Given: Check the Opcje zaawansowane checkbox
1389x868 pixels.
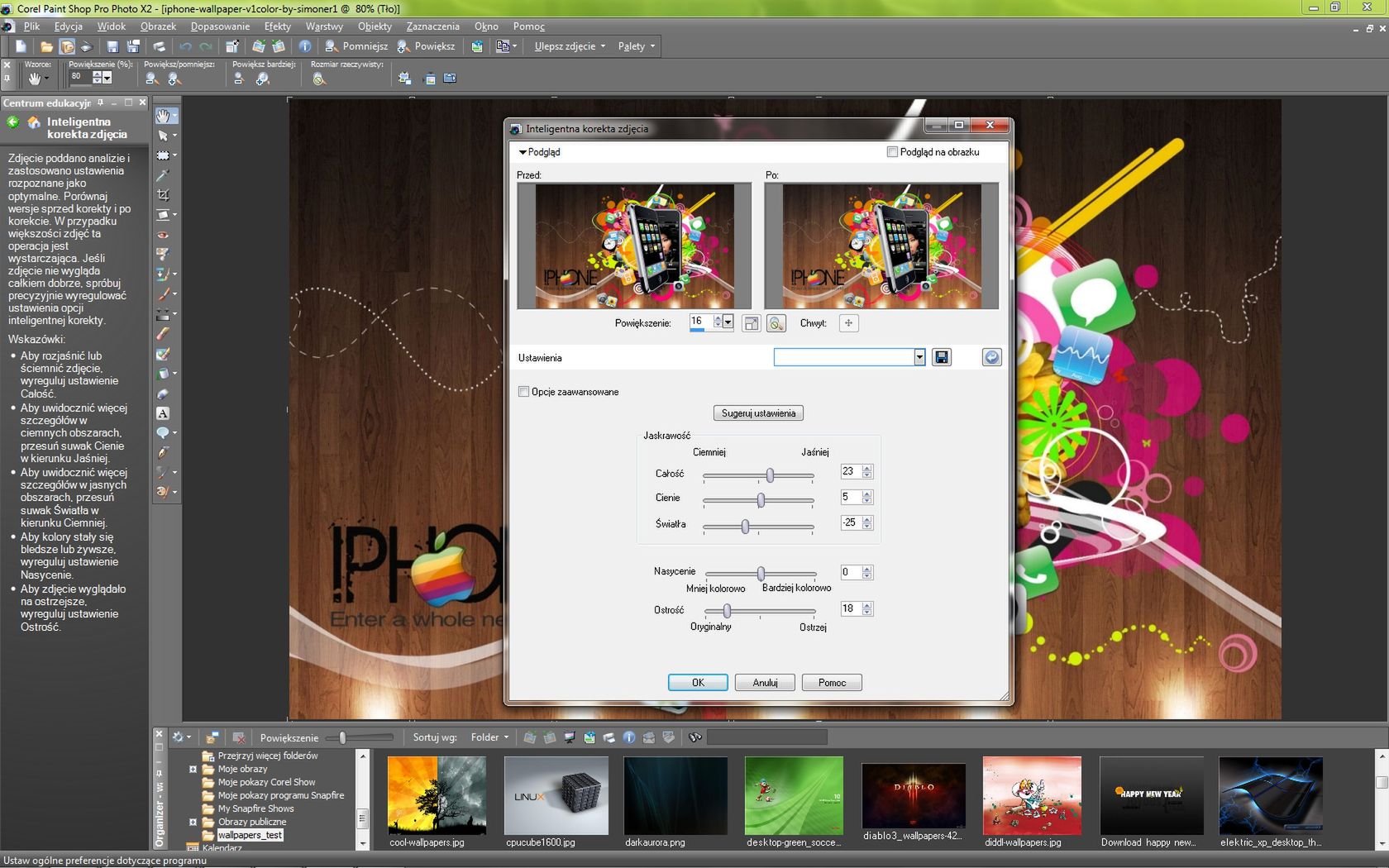Looking at the screenshot, I should [523, 392].
